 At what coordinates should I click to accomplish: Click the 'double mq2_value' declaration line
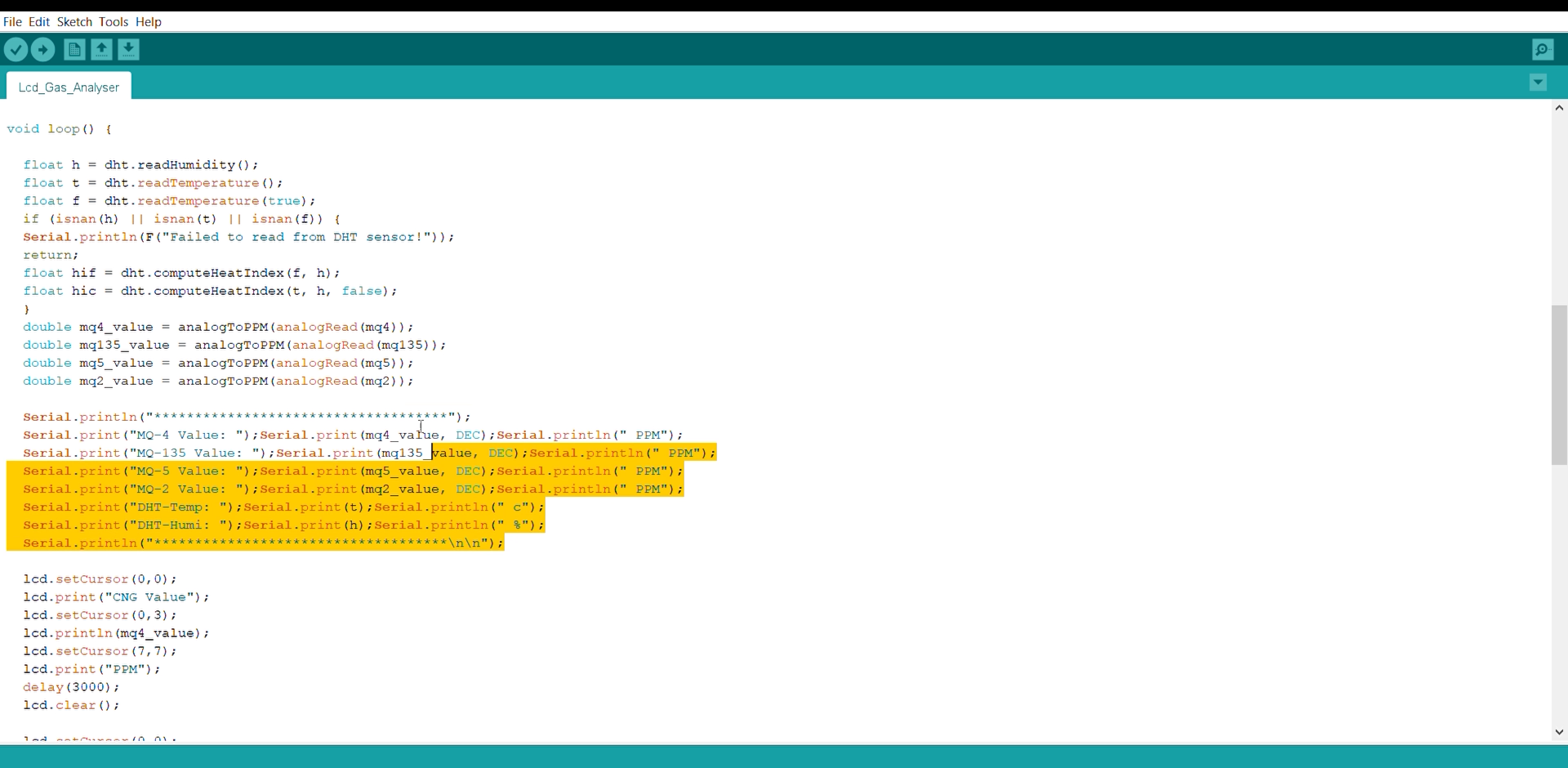218,381
